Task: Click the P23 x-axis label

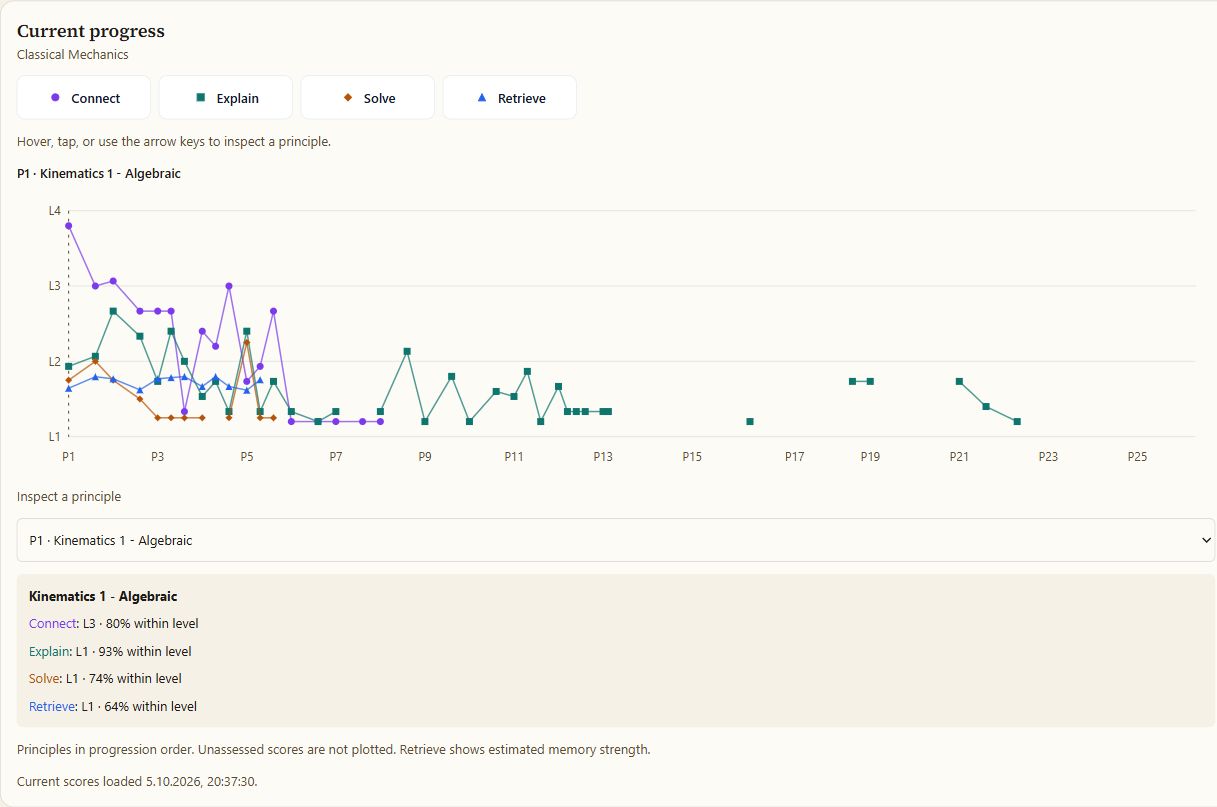Action: pyautogui.click(x=1048, y=457)
